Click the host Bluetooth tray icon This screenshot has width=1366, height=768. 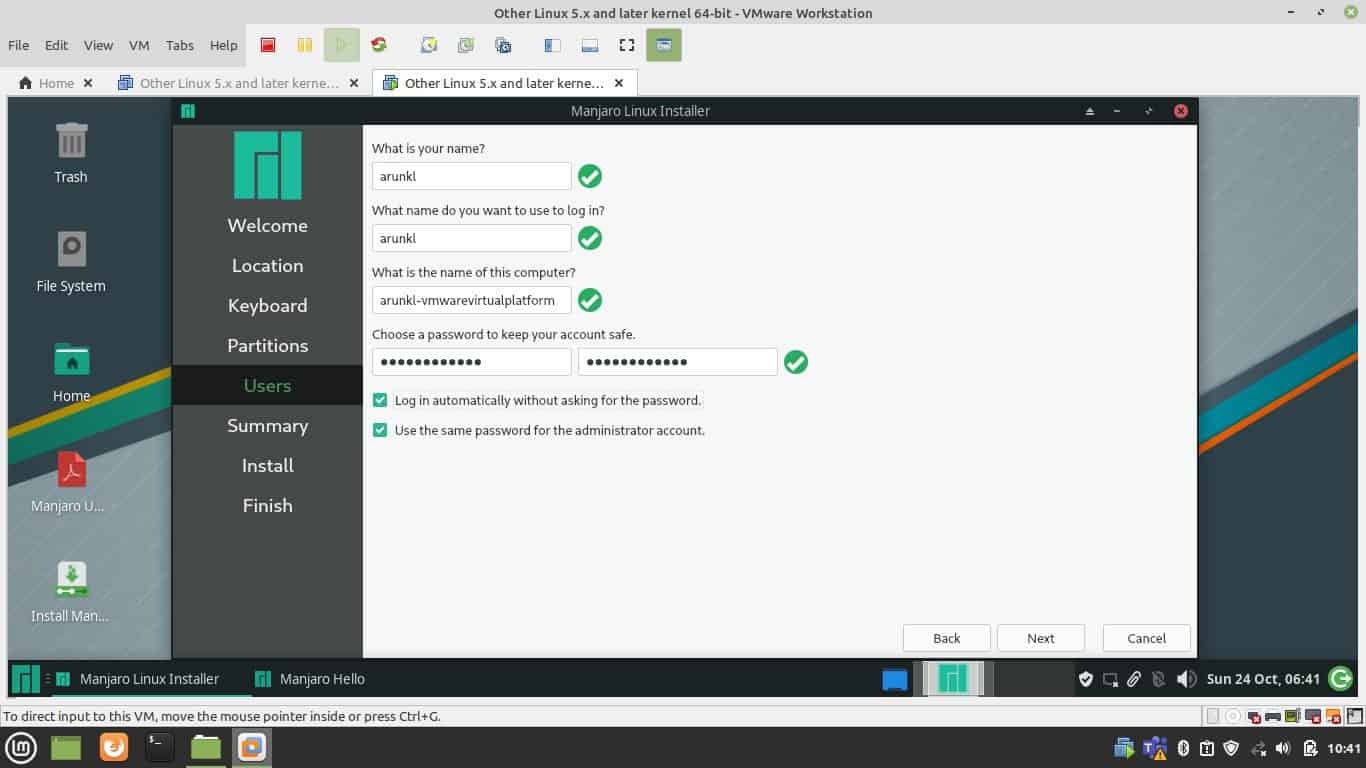click(1182, 748)
